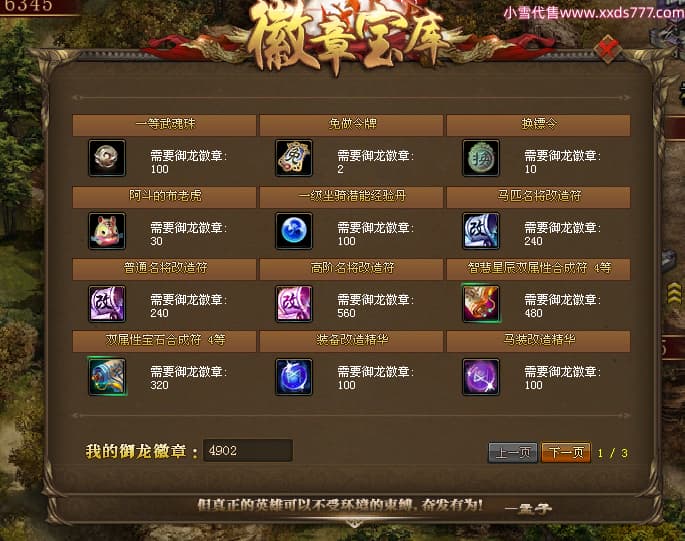Select the blue 一级坐骑潜能经验丹 orb icon

point(294,231)
